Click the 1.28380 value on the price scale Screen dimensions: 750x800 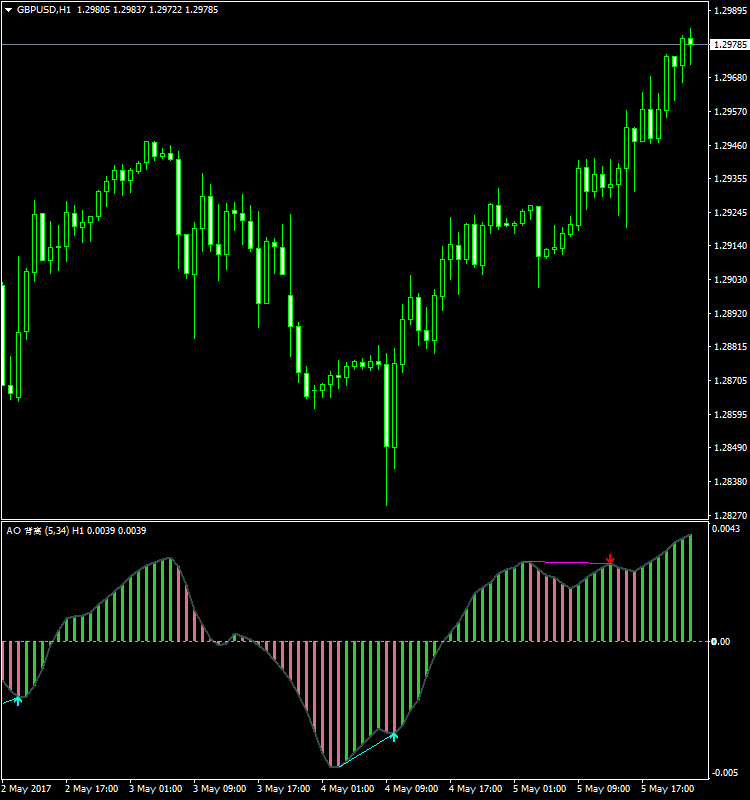coord(728,482)
